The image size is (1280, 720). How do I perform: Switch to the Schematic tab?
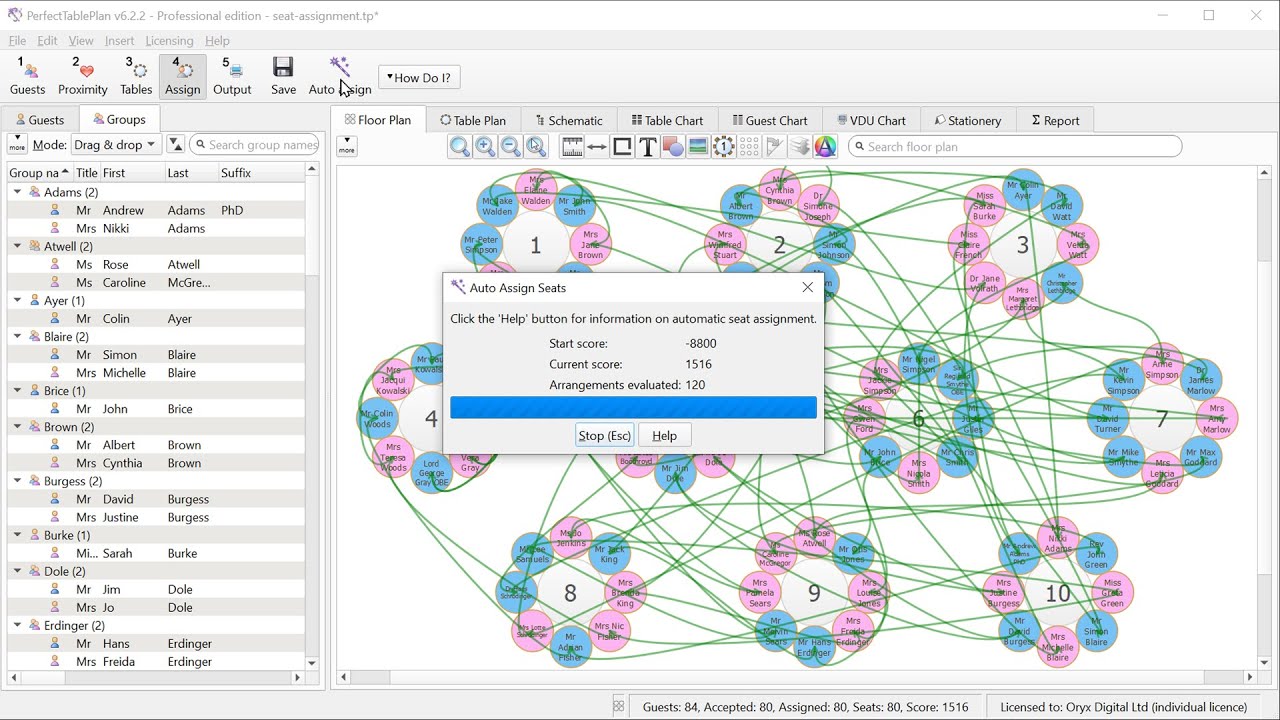pos(568,120)
